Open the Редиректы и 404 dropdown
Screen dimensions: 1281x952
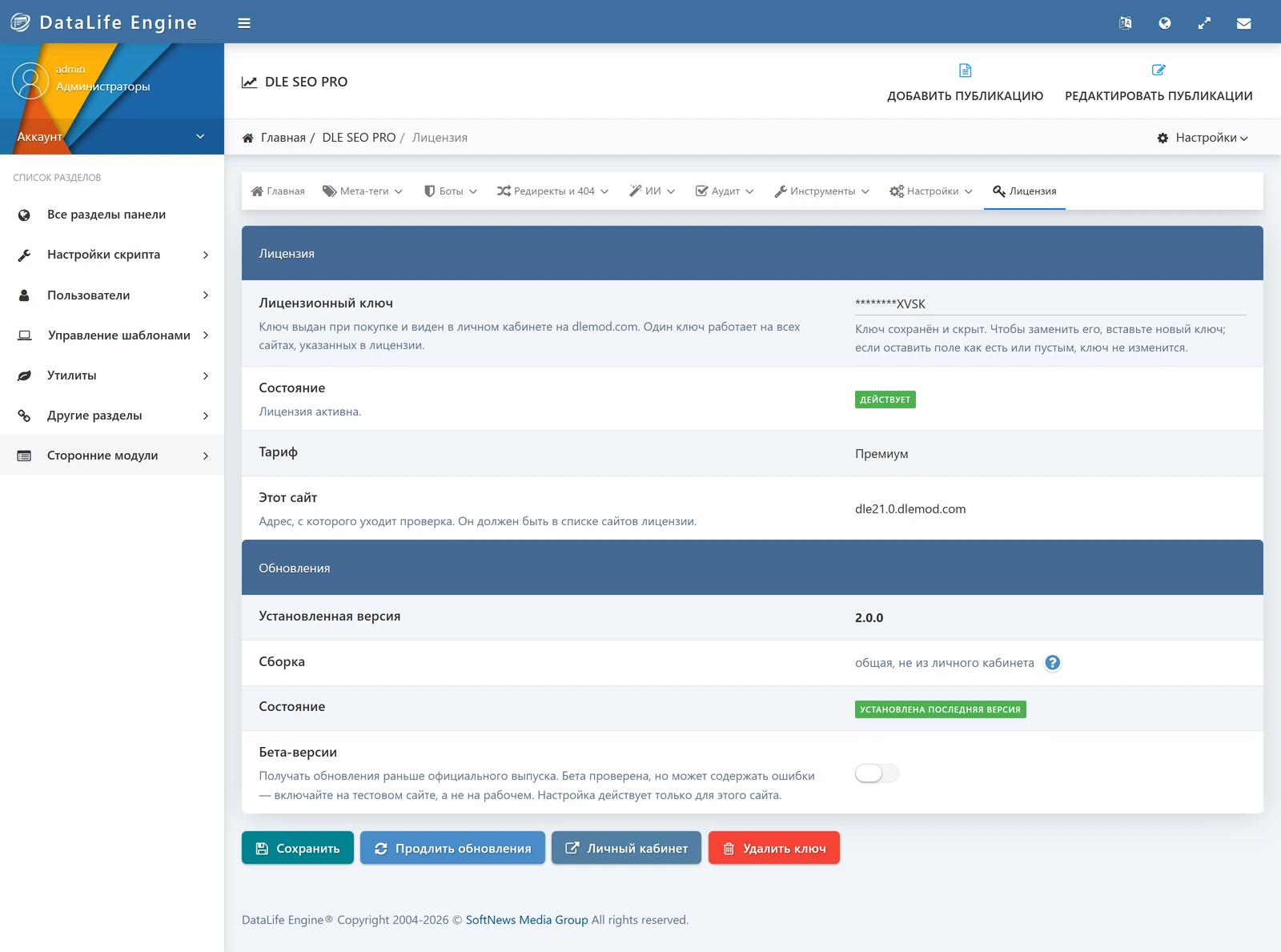[x=552, y=191]
